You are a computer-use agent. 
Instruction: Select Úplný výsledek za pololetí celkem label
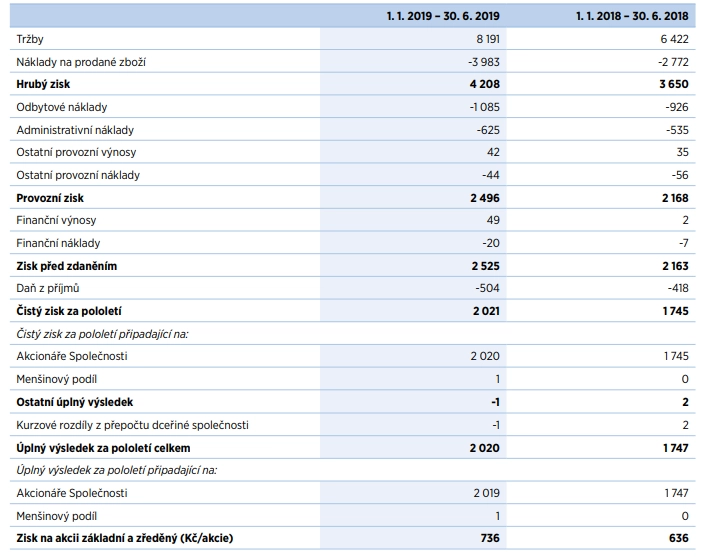click(103, 448)
